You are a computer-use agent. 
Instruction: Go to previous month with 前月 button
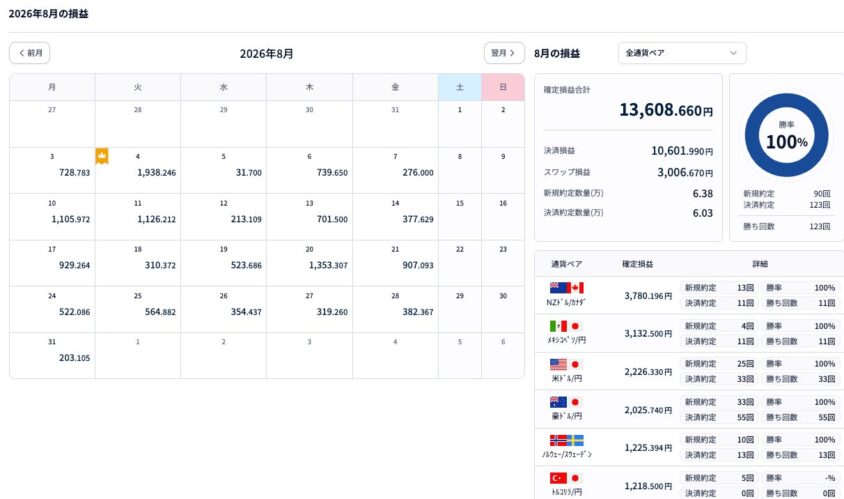click(30, 53)
